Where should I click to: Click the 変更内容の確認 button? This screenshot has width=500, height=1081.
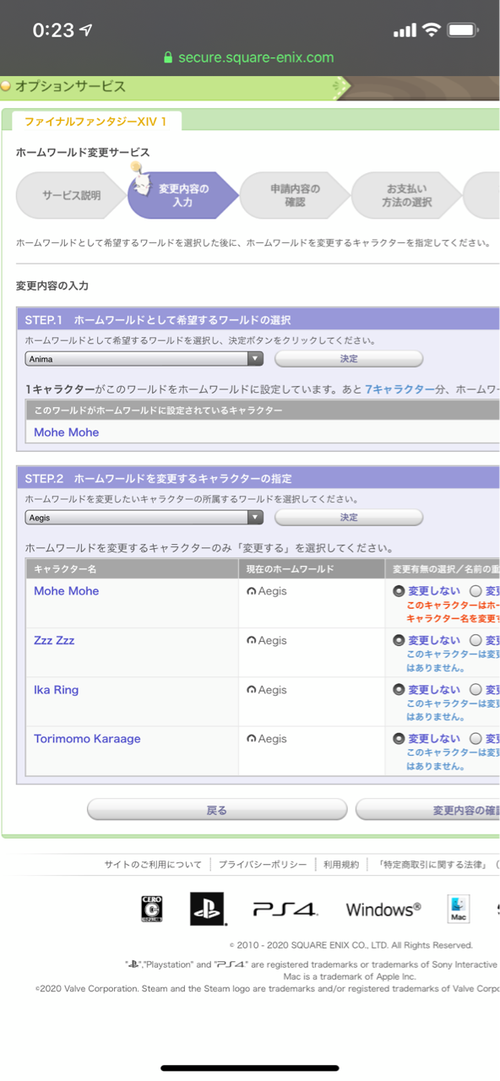coord(428,809)
